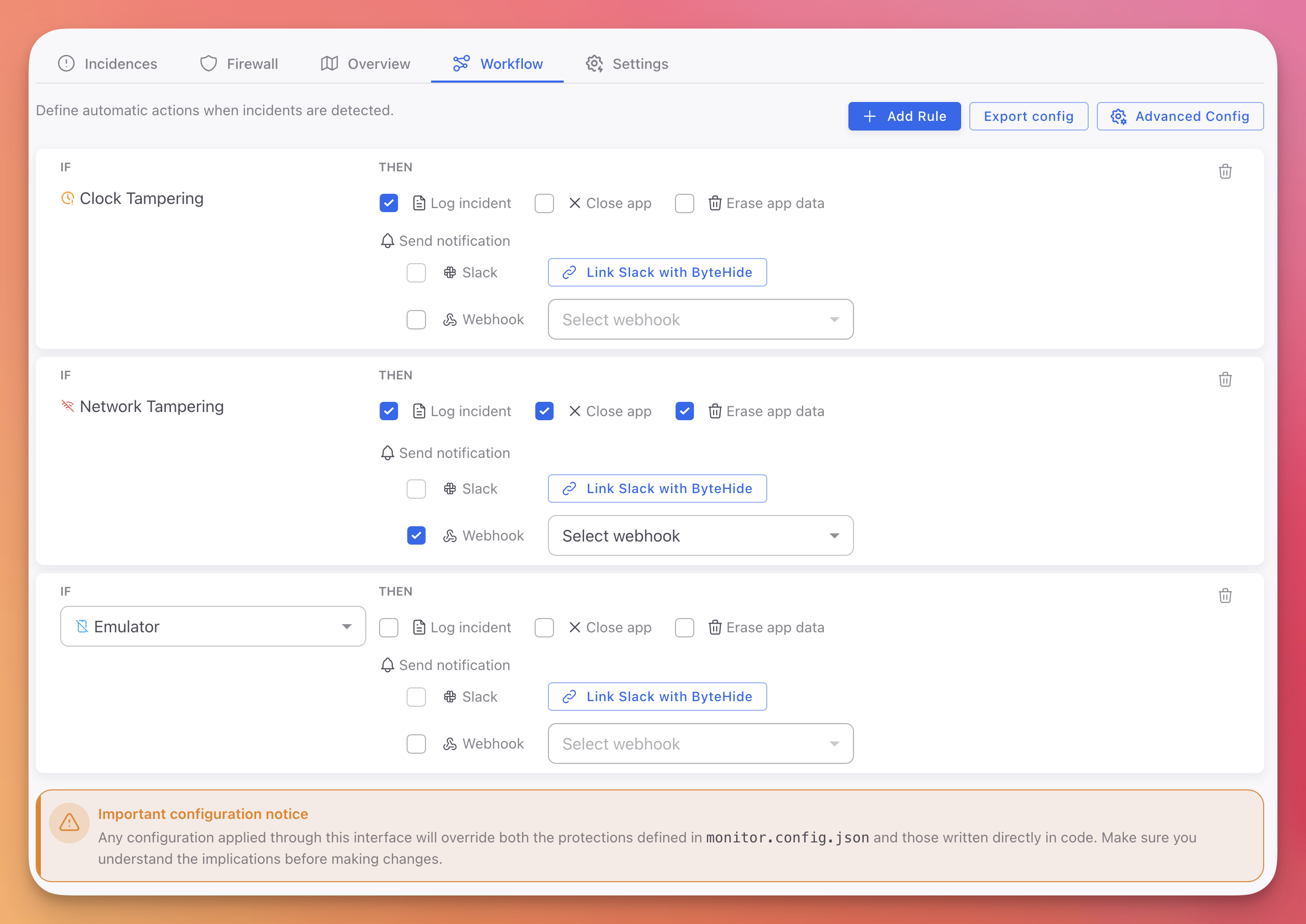Viewport: 1306px width, 924px height.
Task: Click the Add Rule button
Action: (904, 116)
